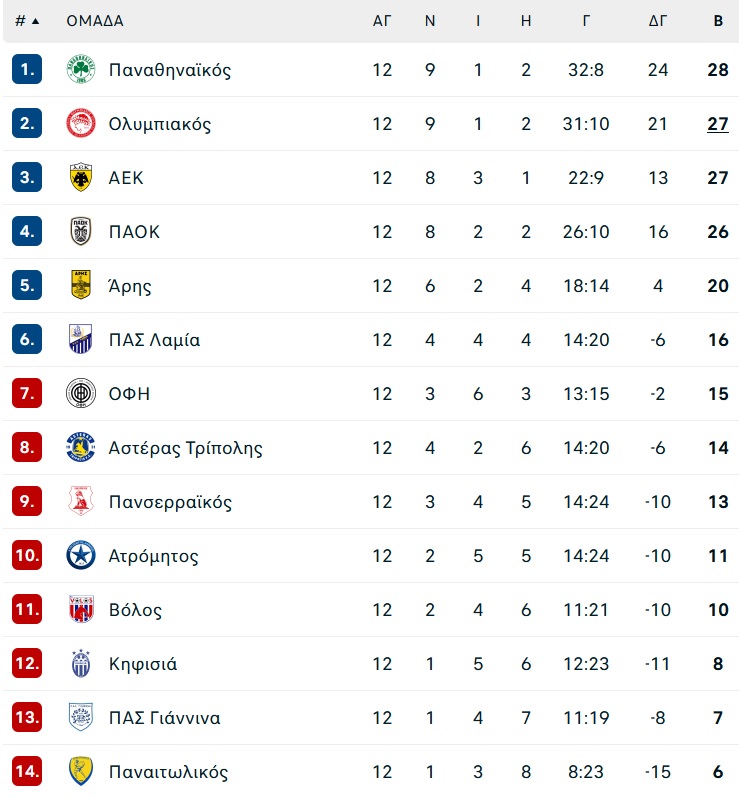
Task: Open the Πανσερραϊκός team page link
Action: pyautogui.click(x=170, y=502)
